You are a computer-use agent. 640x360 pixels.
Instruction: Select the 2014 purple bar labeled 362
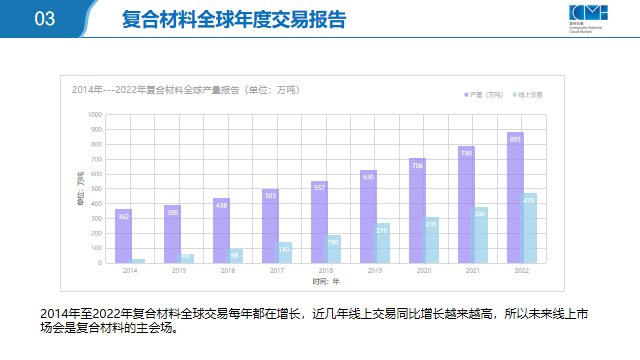click(123, 236)
